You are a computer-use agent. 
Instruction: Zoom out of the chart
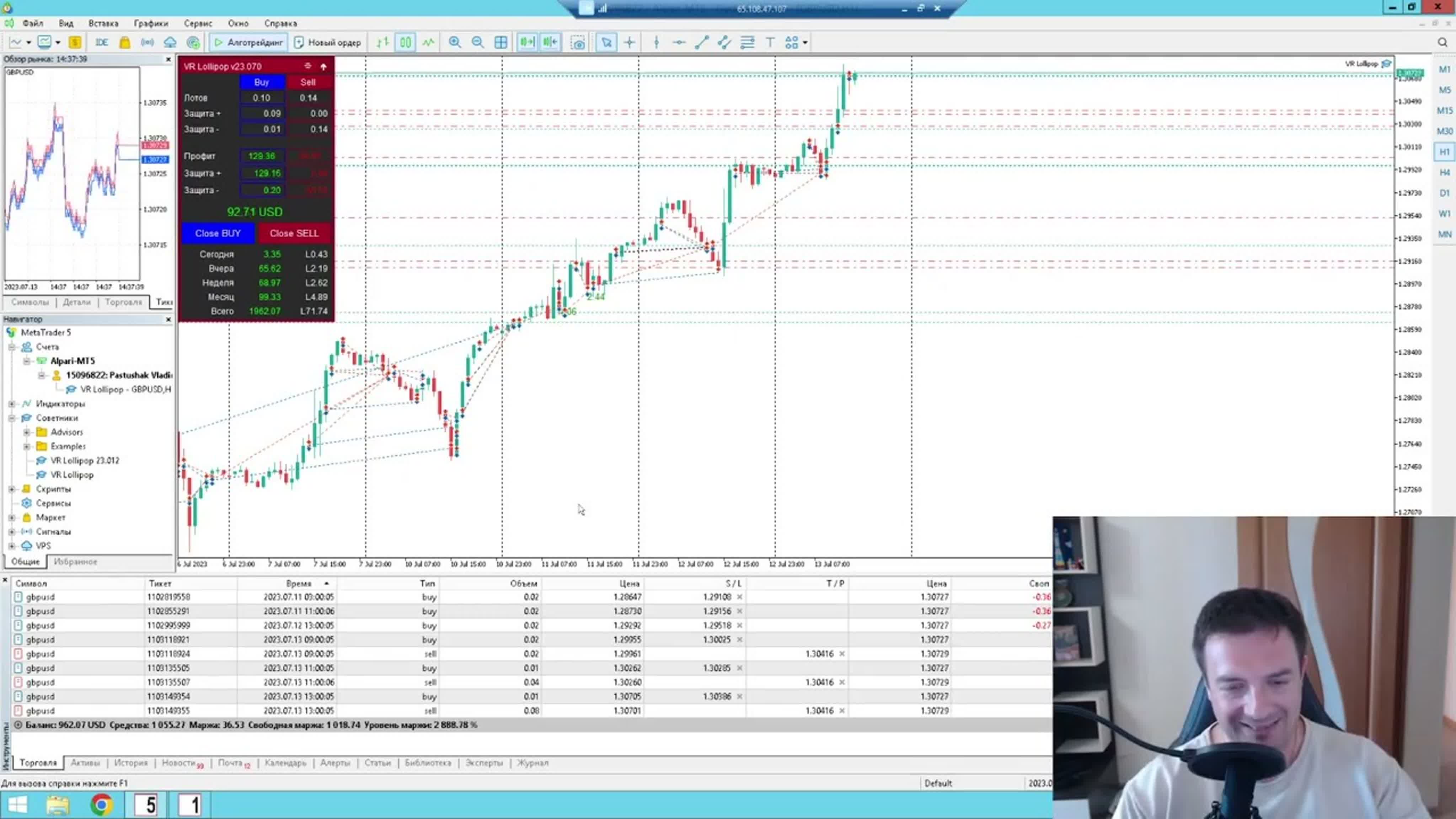478,42
